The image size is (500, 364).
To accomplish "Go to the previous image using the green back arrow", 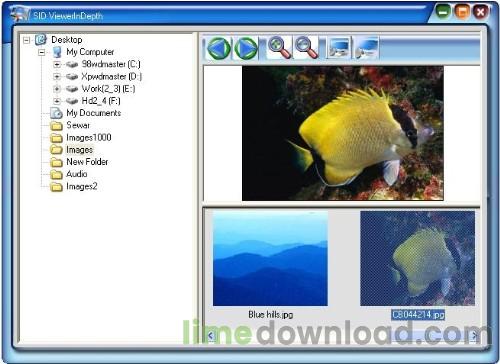I will [x=218, y=48].
